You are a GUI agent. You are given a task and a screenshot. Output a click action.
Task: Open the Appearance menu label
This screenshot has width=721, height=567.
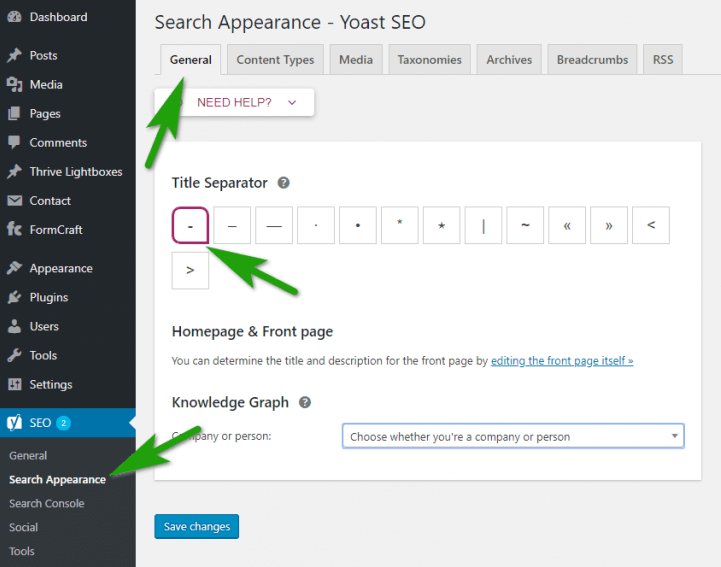pyautogui.click(x=61, y=269)
